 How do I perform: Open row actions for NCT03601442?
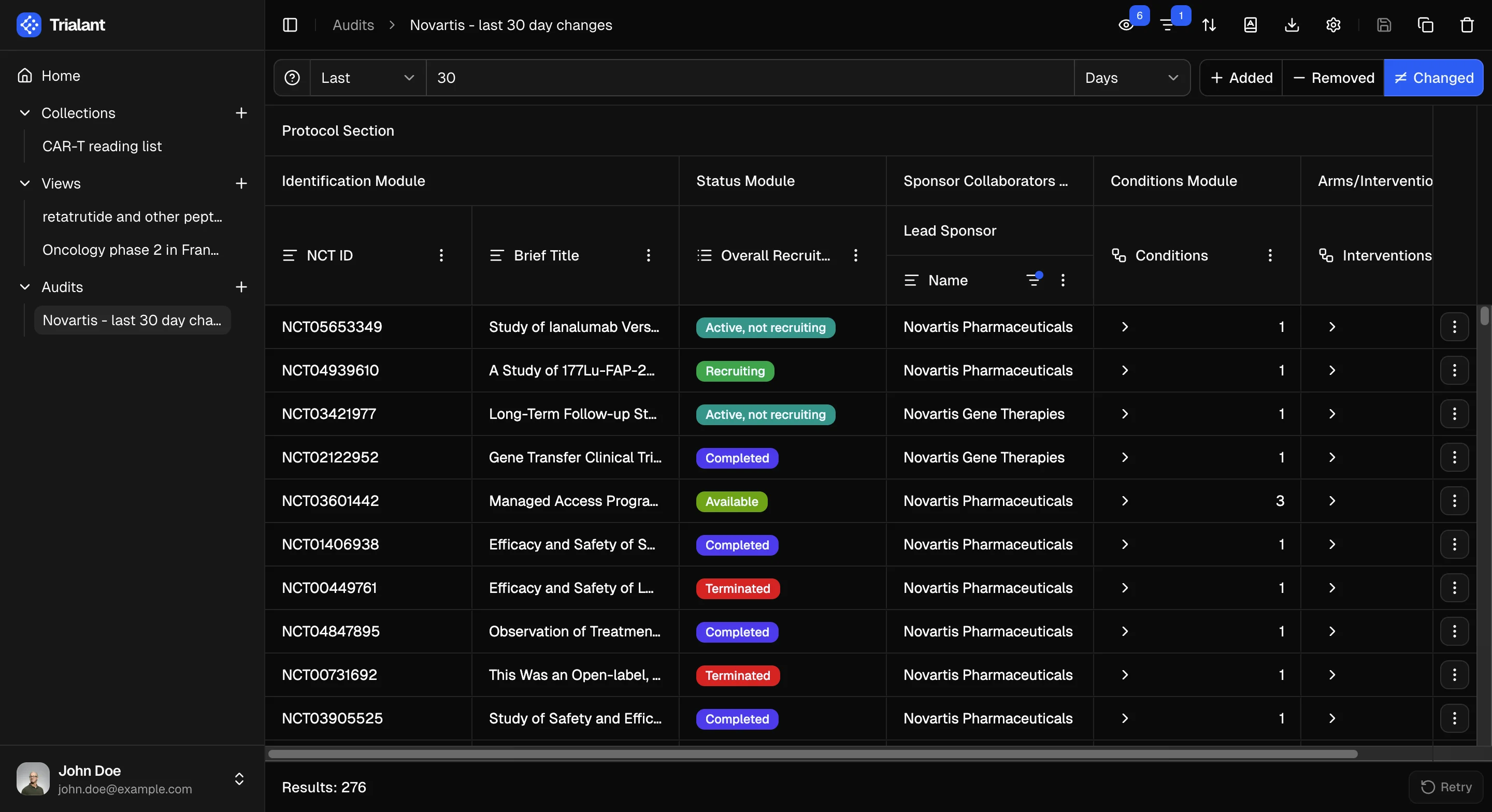click(x=1454, y=501)
